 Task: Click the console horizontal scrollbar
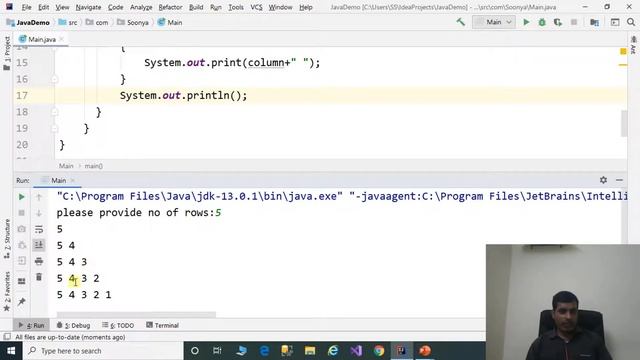(x=136, y=314)
